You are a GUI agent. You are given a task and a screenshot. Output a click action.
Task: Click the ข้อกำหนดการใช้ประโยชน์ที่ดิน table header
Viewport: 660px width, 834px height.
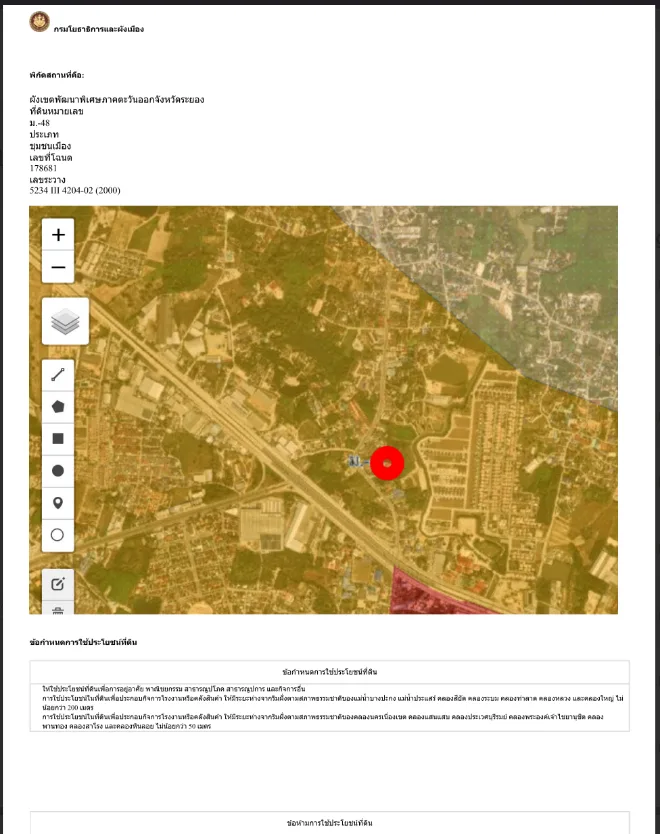(330, 672)
